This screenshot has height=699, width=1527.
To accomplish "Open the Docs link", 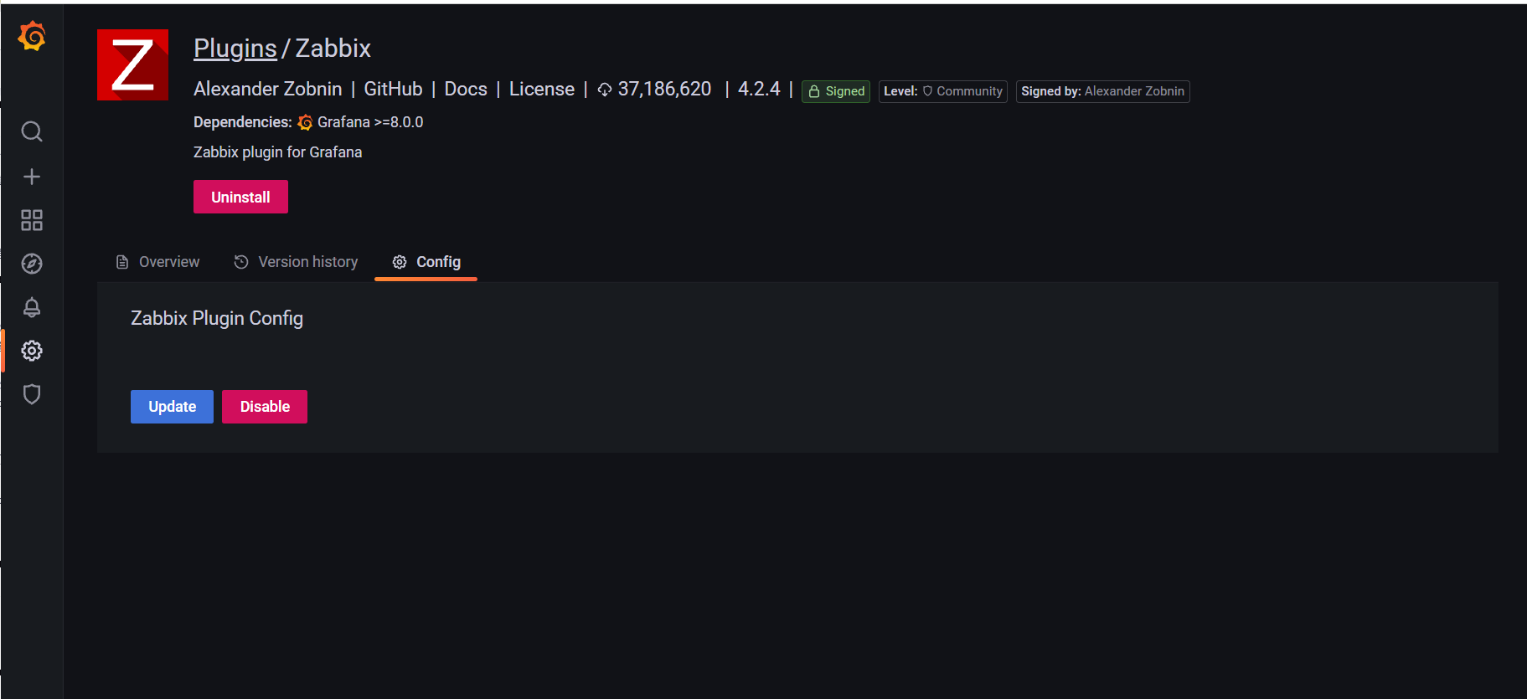I will [x=466, y=89].
